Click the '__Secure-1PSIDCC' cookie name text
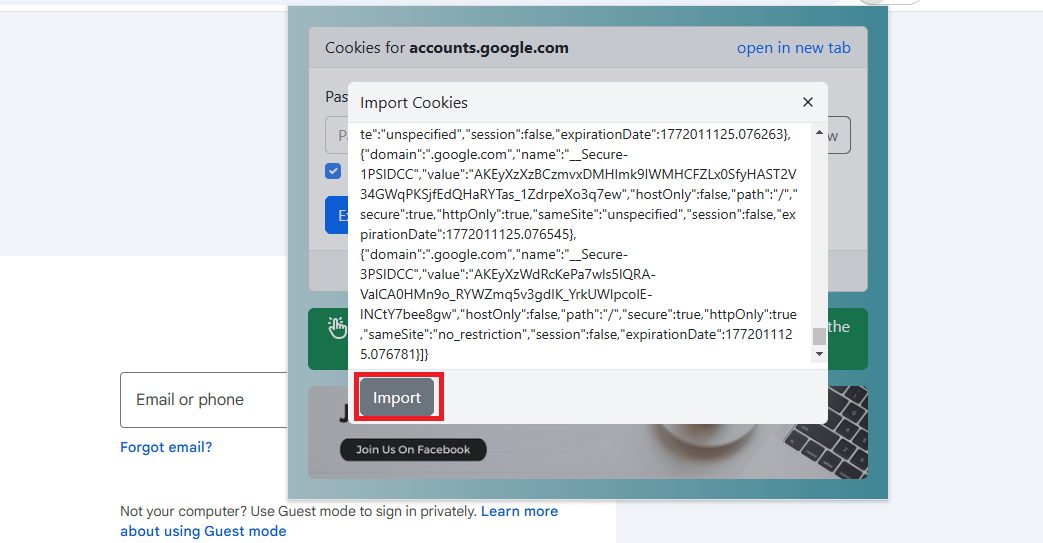The image size is (1043, 543). (x=494, y=164)
